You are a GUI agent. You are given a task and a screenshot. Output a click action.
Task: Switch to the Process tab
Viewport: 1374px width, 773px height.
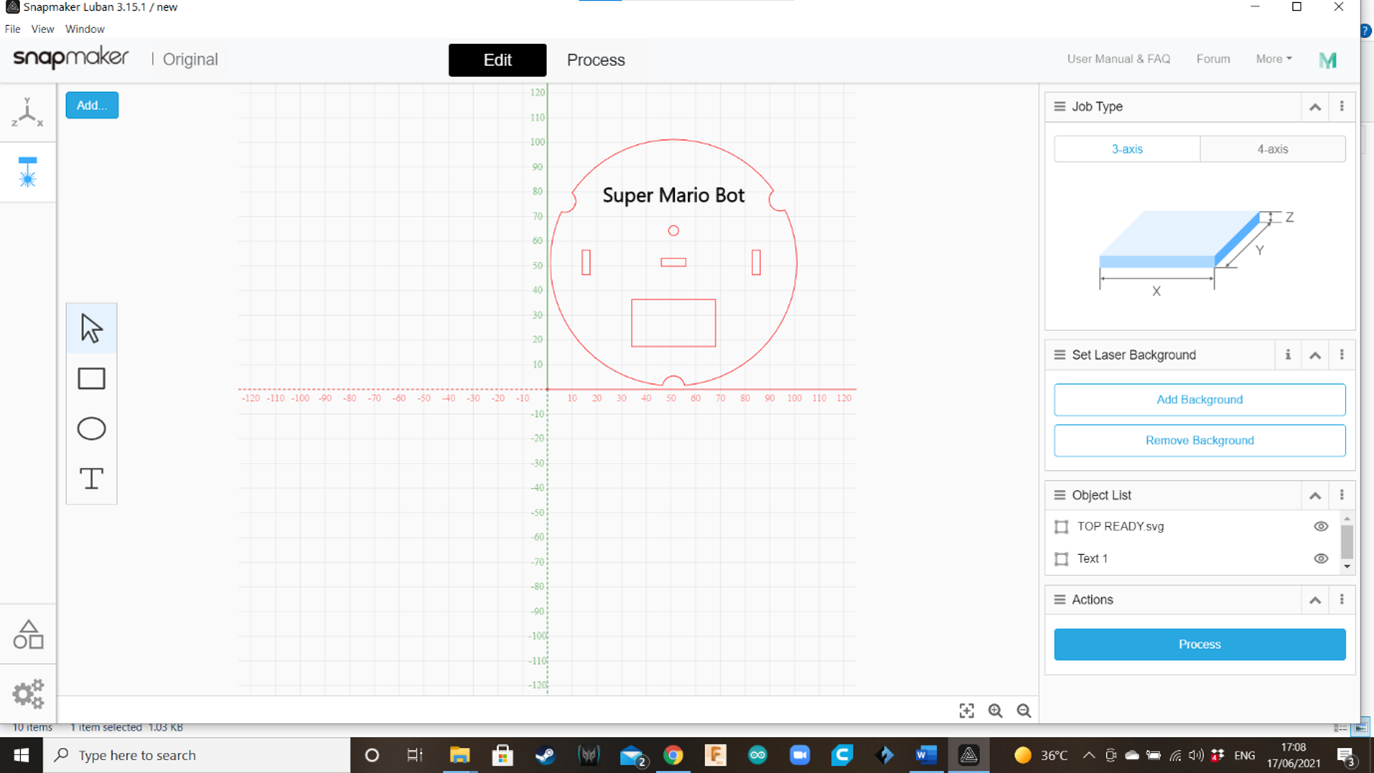(596, 60)
